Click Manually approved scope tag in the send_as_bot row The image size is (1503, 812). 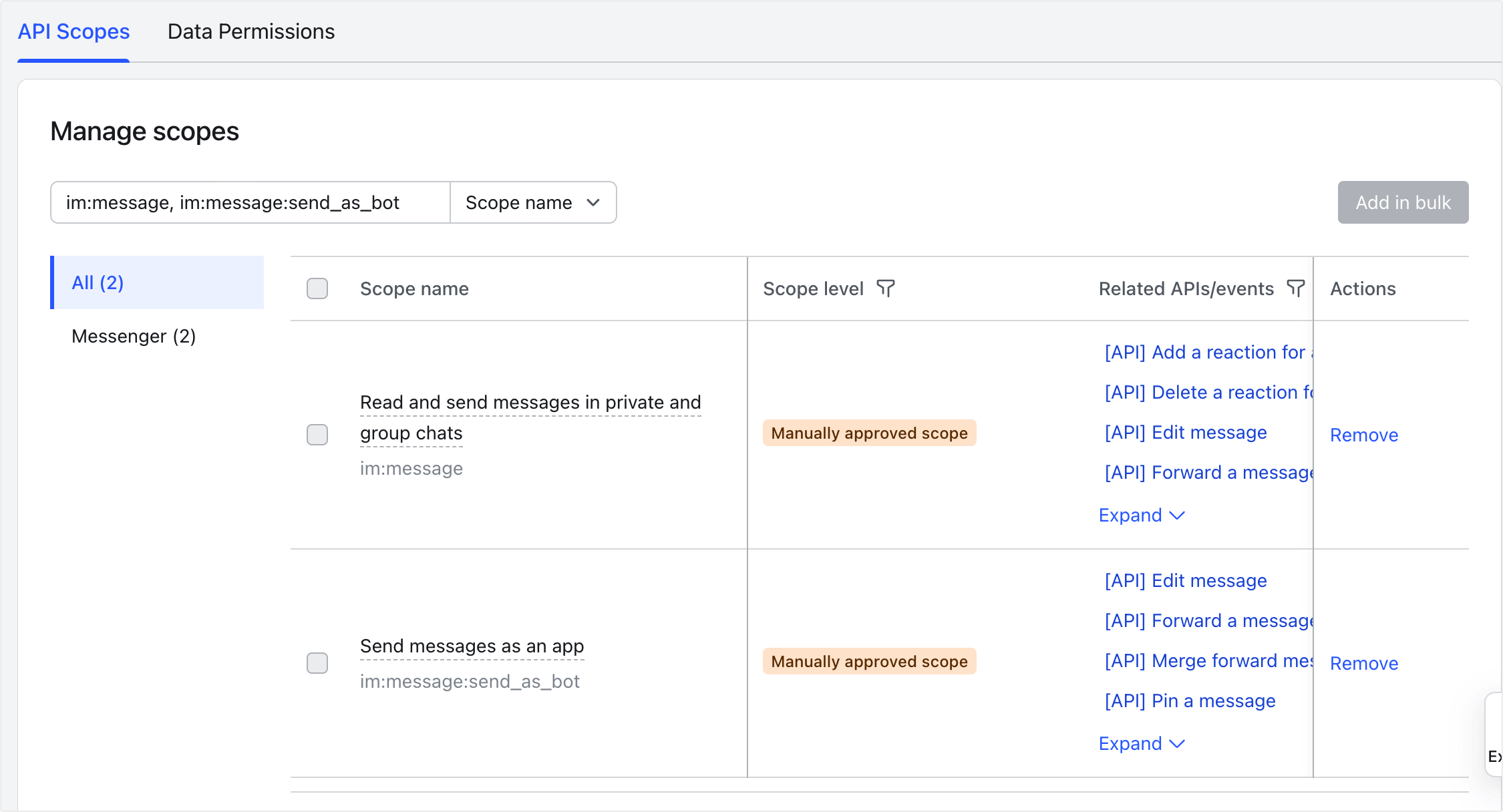pos(869,661)
